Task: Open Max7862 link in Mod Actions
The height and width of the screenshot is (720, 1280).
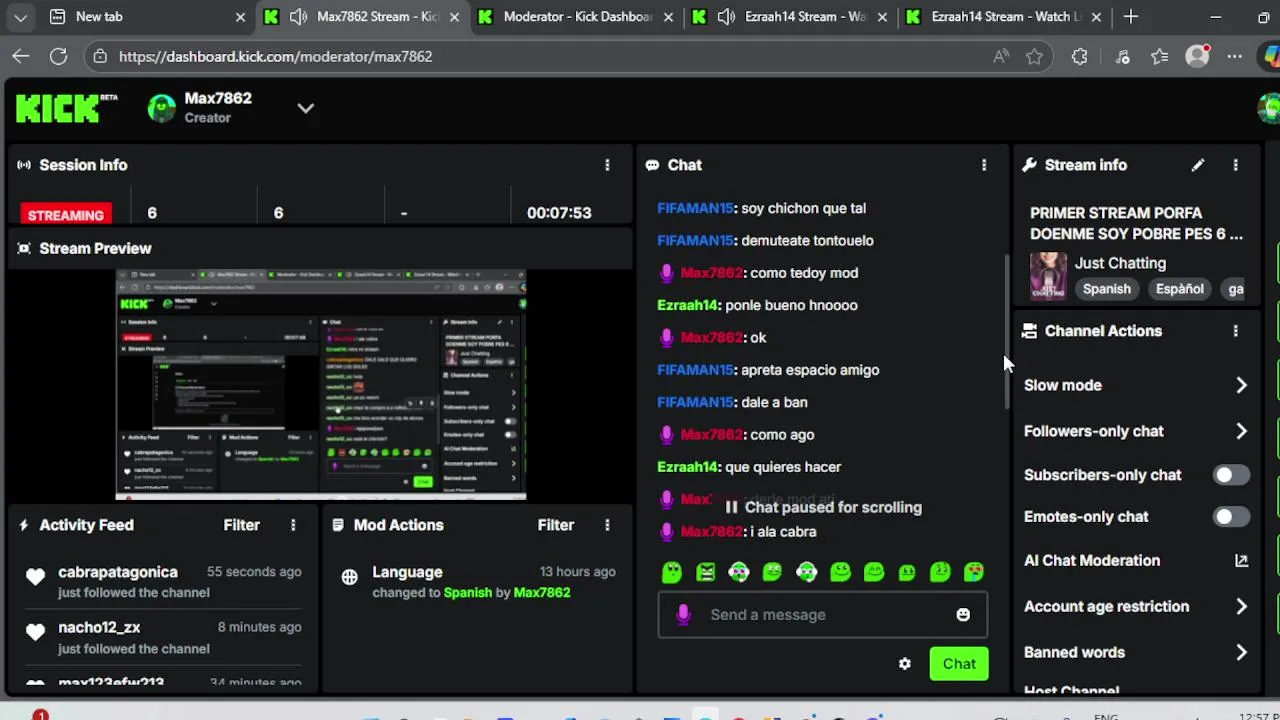Action: tap(541, 593)
